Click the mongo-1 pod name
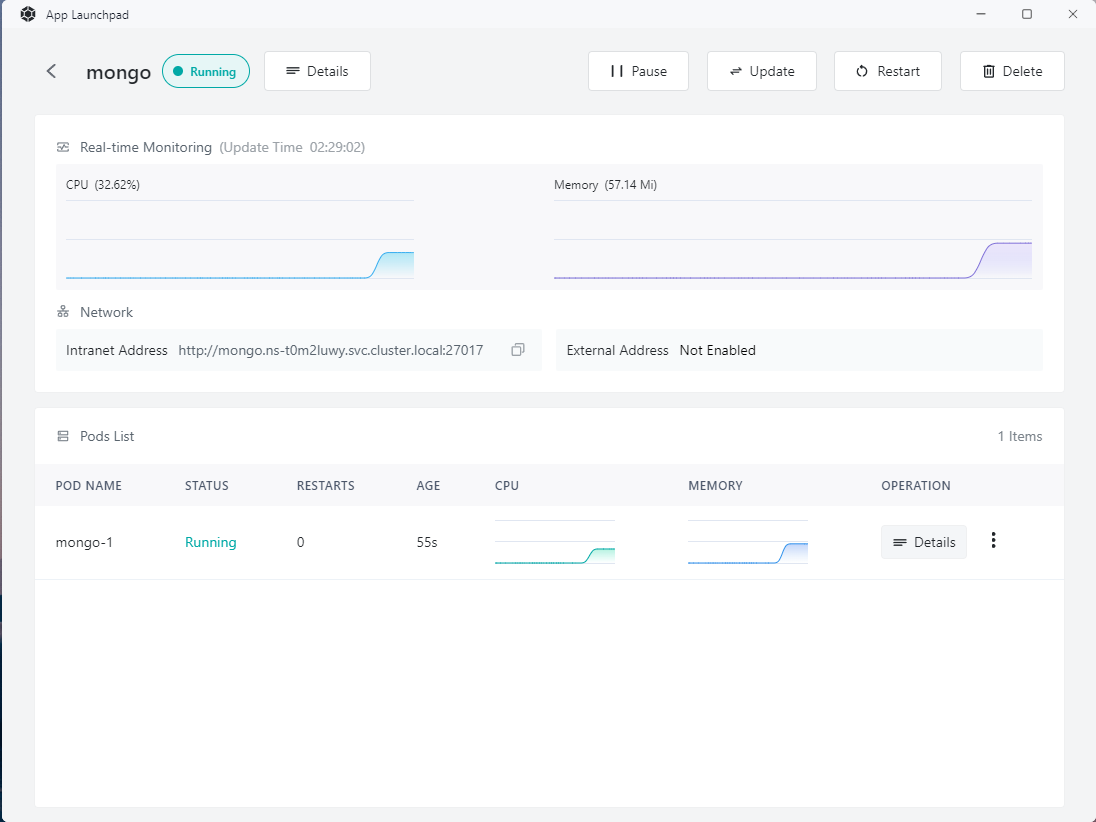This screenshot has height=822, width=1096. [x=84, y=542]
